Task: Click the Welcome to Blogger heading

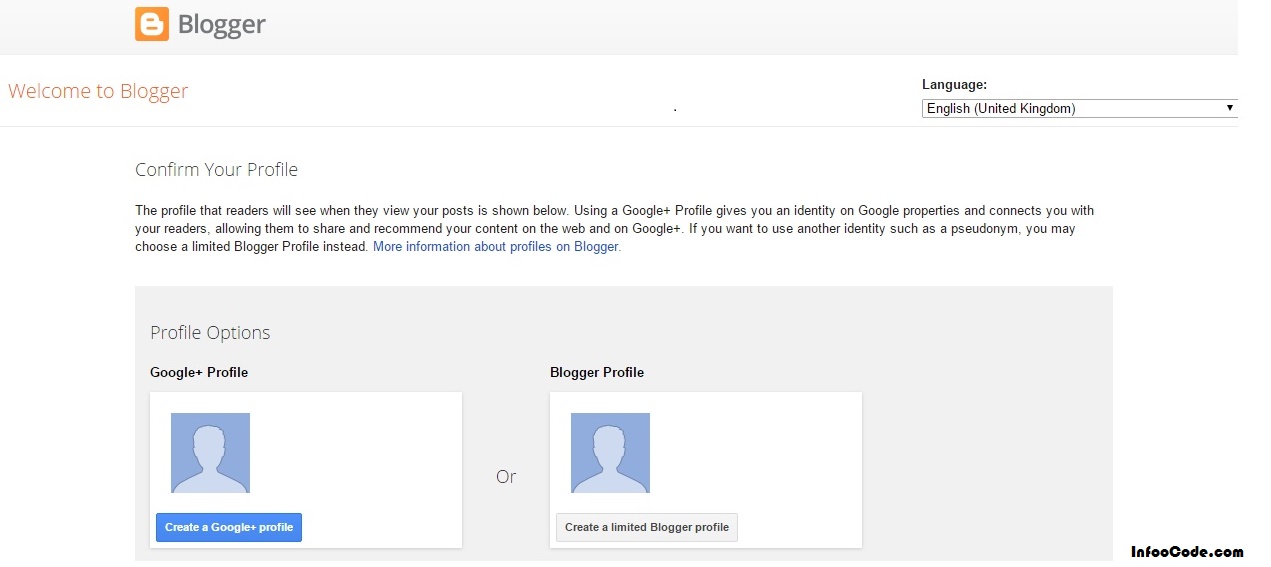Action: point(98,91)
